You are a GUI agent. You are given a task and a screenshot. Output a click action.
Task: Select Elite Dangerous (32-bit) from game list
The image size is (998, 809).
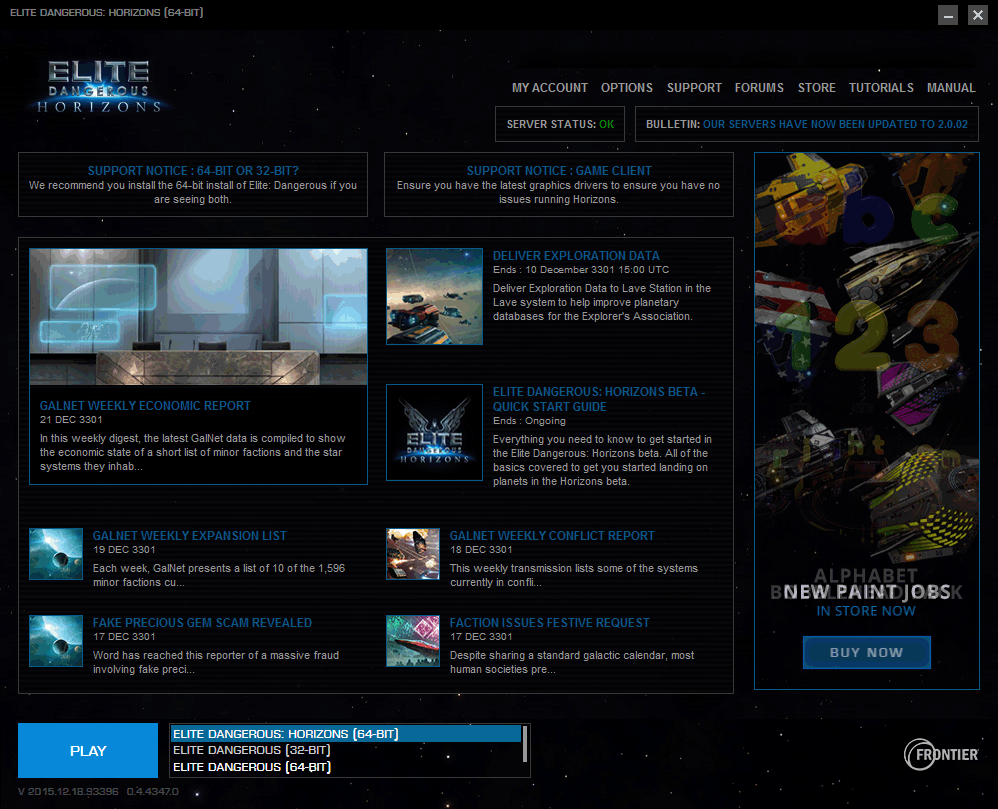point(346,750)
